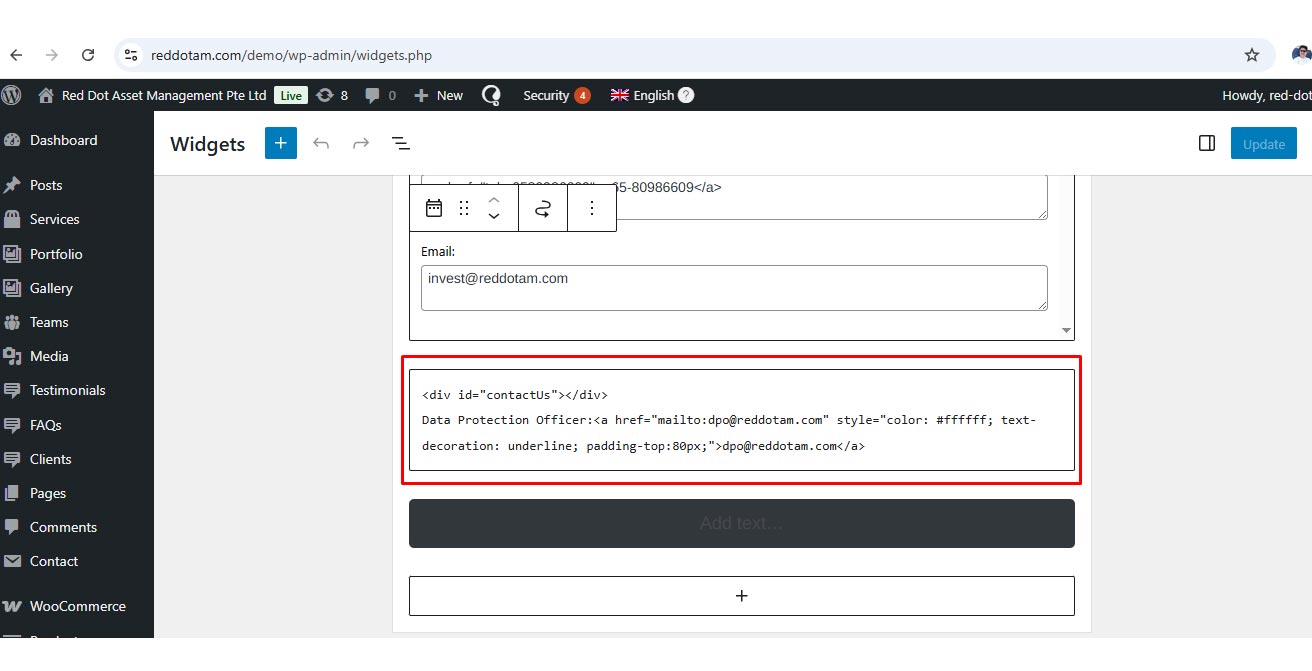Open the List View icon
Viewport: 1312px width, 671px height.
pos(401,144)
